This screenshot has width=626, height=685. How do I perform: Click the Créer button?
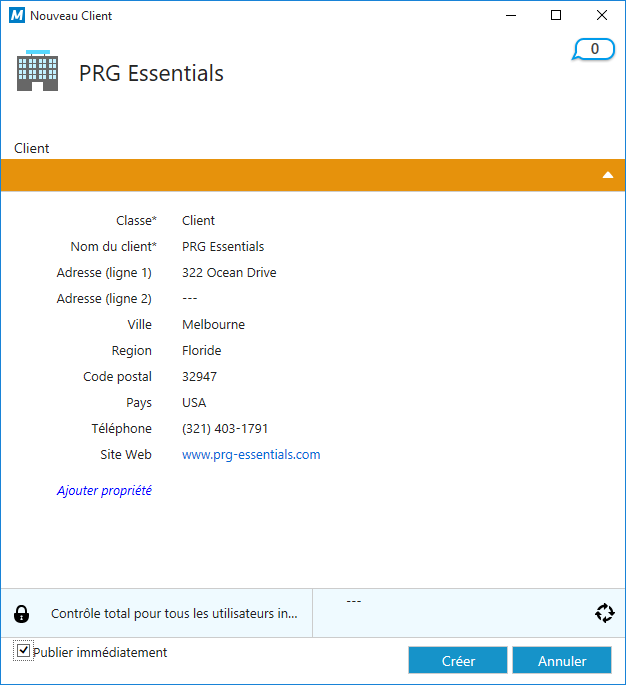pos(458,661)
